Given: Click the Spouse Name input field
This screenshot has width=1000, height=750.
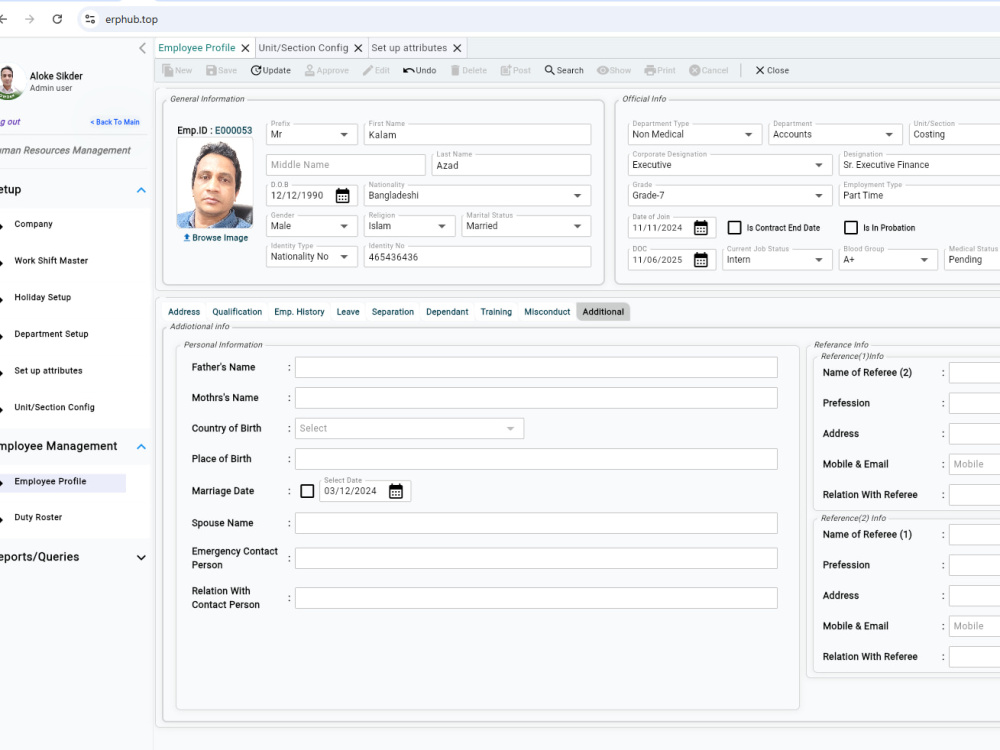Looking at the screenshot, I should (x=536, y=523).
